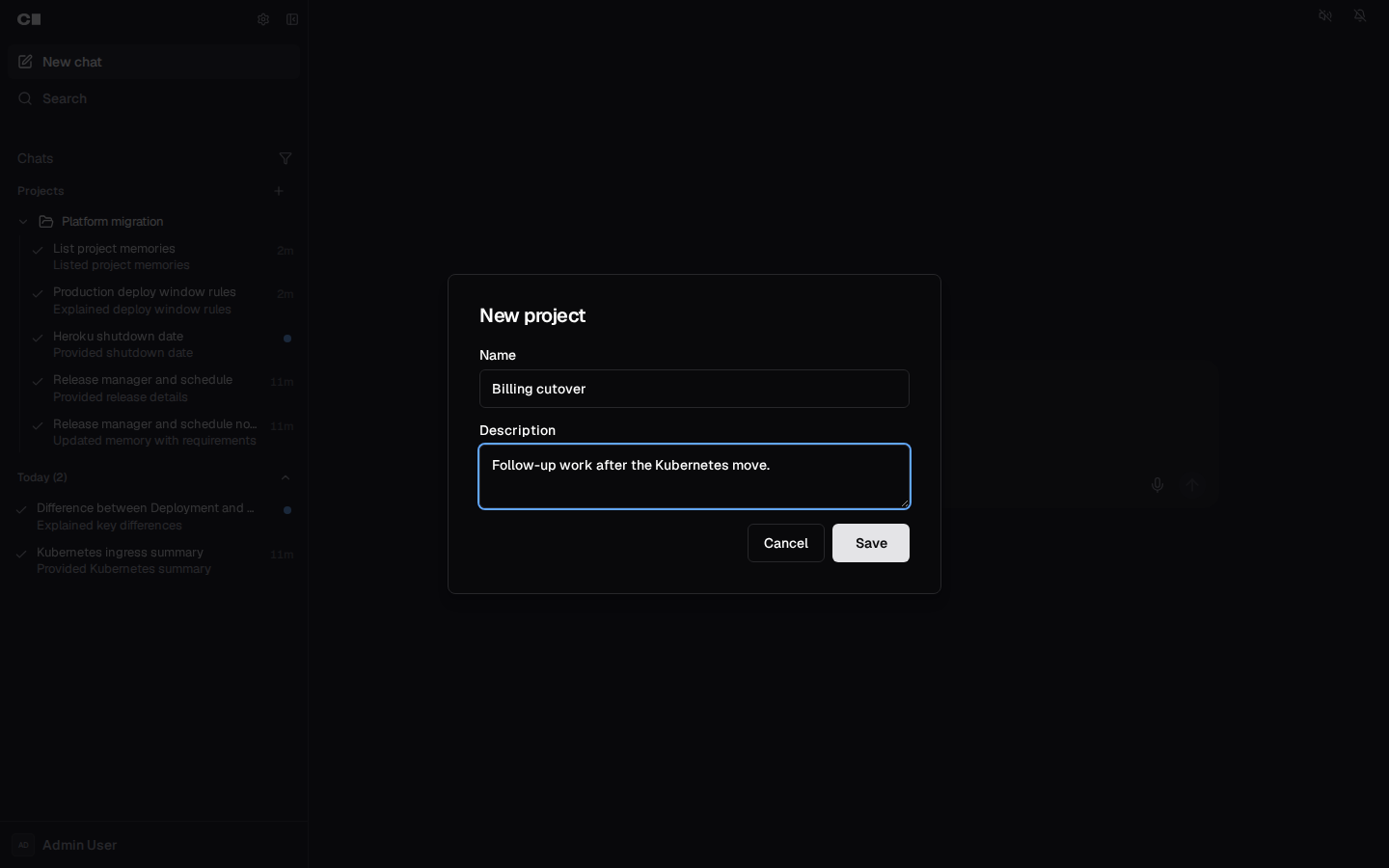1389x868 pixels.
Task: Click the Search magnifier icon
Action: [x=25, y=98]
